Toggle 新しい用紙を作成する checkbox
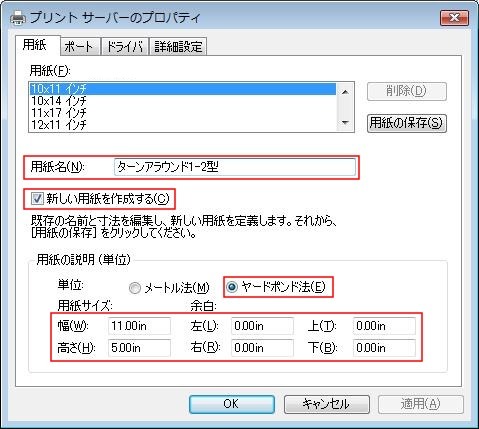 37,199
